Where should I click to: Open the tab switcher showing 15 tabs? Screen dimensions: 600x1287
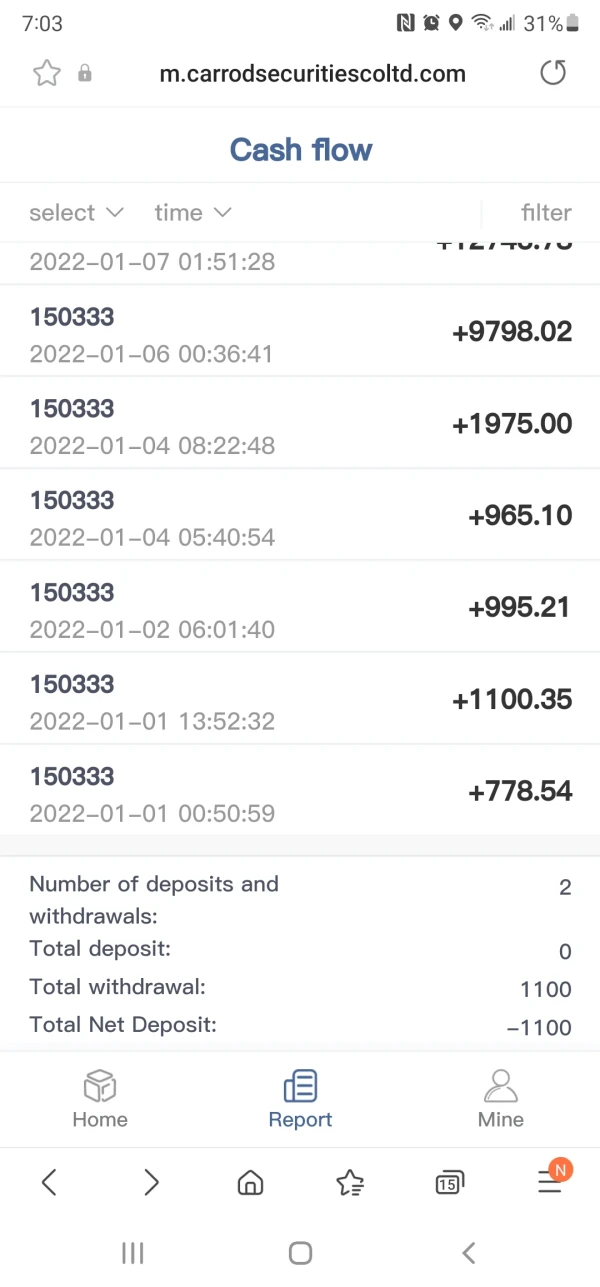click(450, 1183)
